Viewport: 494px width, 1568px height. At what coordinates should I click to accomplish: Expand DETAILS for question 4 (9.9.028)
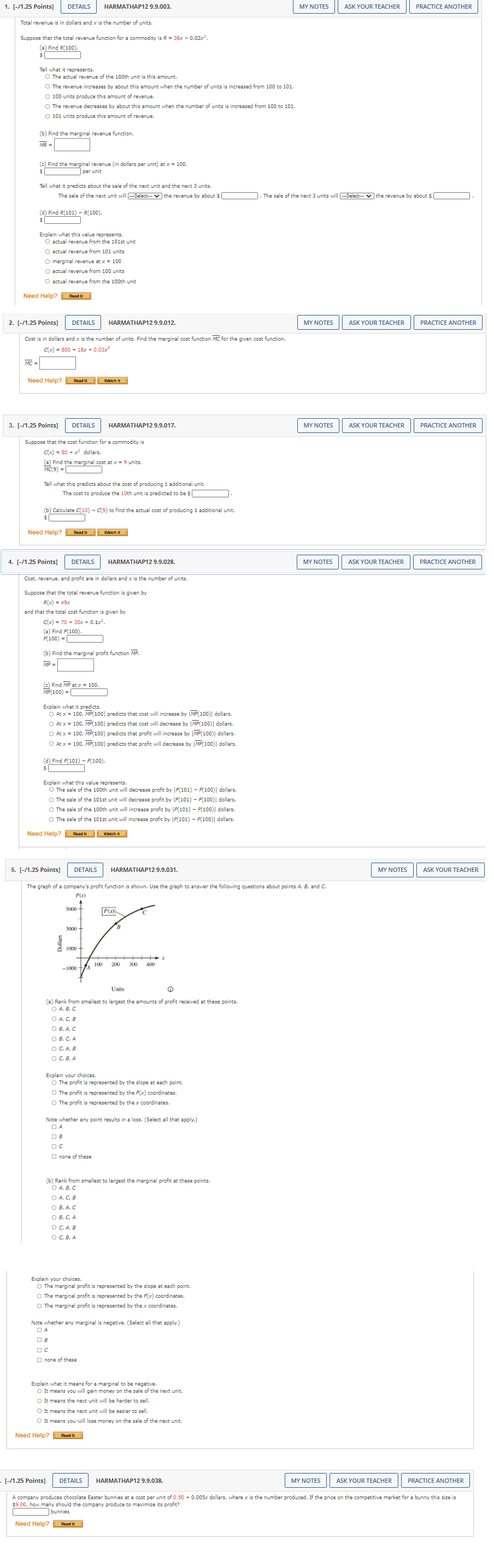pos(83,562)
